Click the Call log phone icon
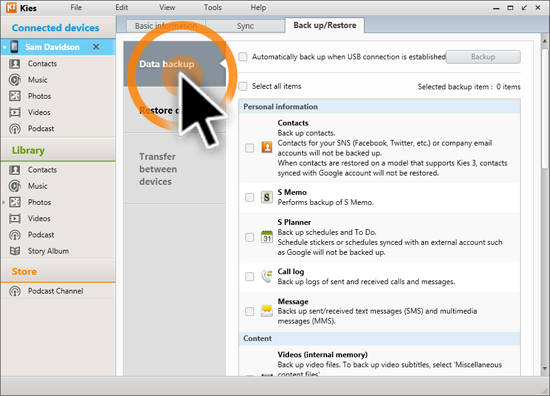Image resolution: width=550 pixels, height=396 pixels. click(267, 276)
